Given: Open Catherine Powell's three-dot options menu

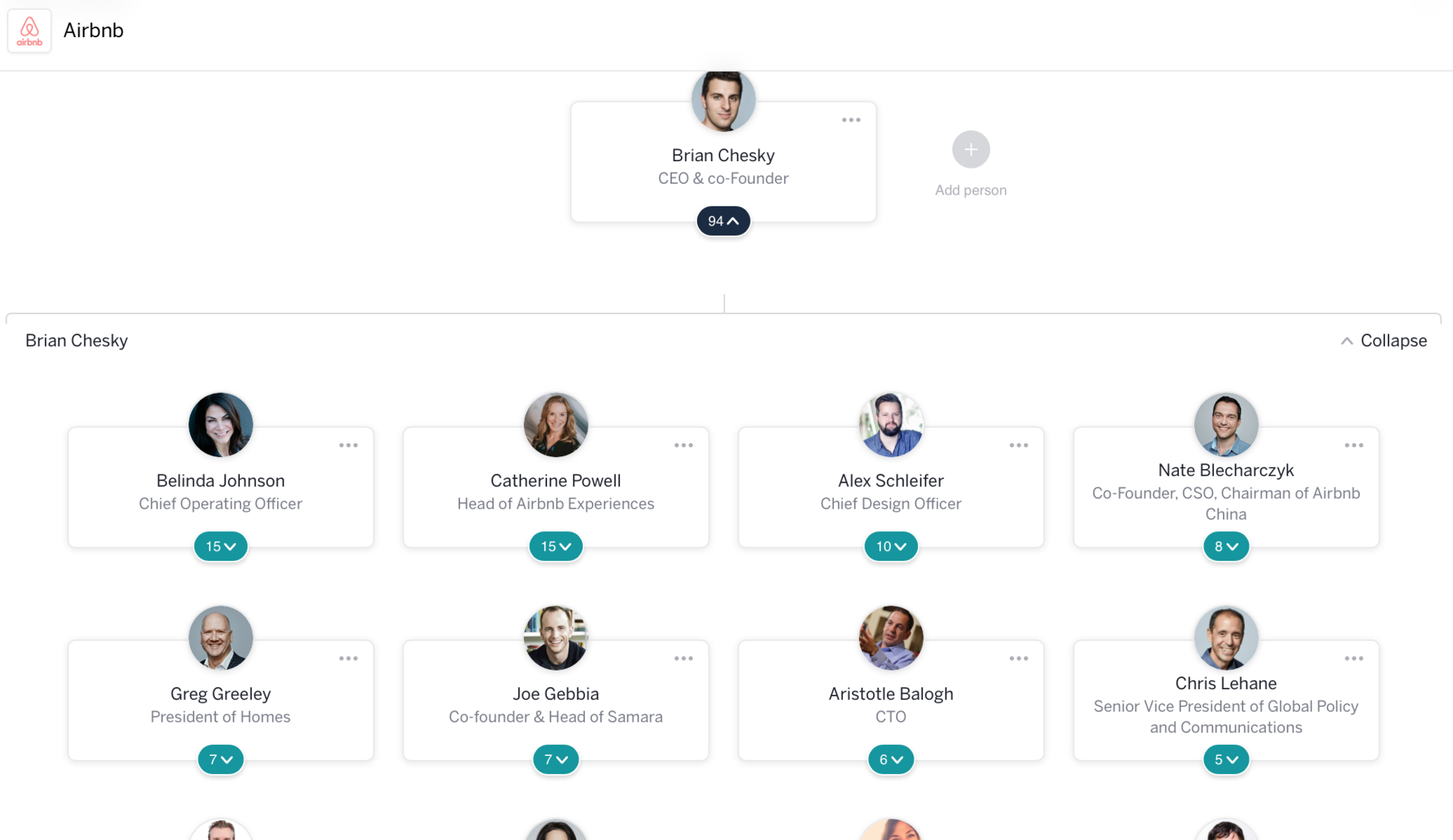Looking at the screenshot, I should tap(683, 446).
